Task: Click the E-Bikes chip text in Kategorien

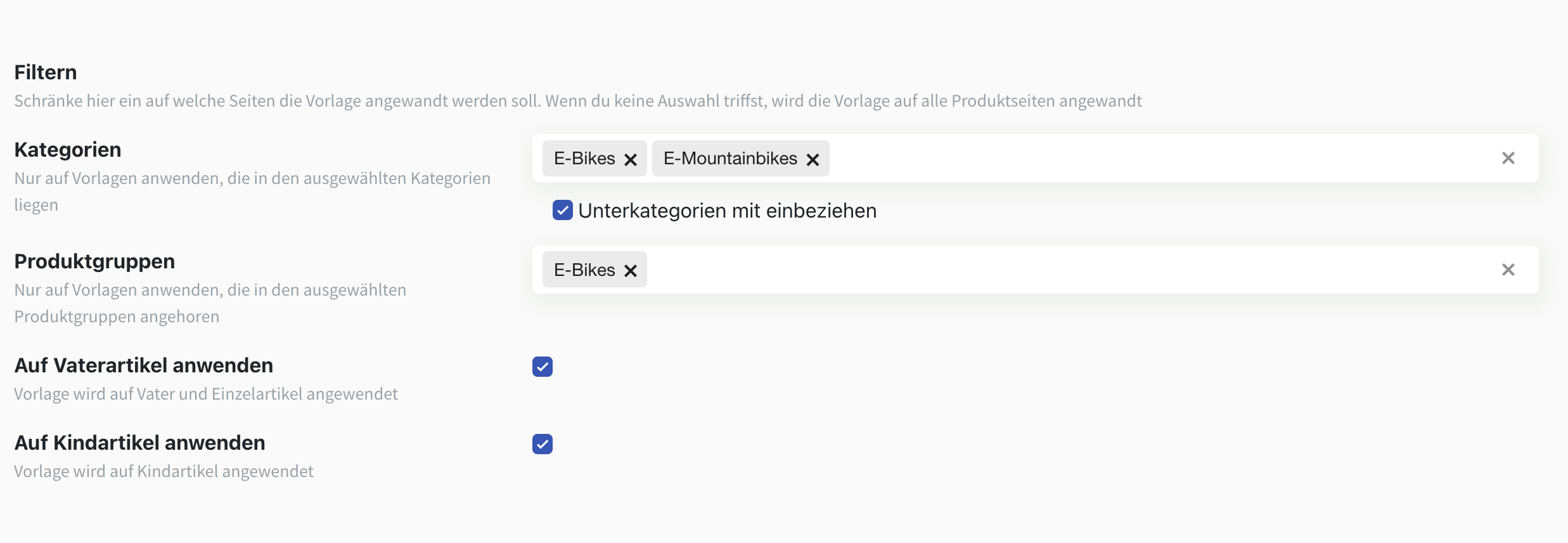Action: (x=584, y=158)
